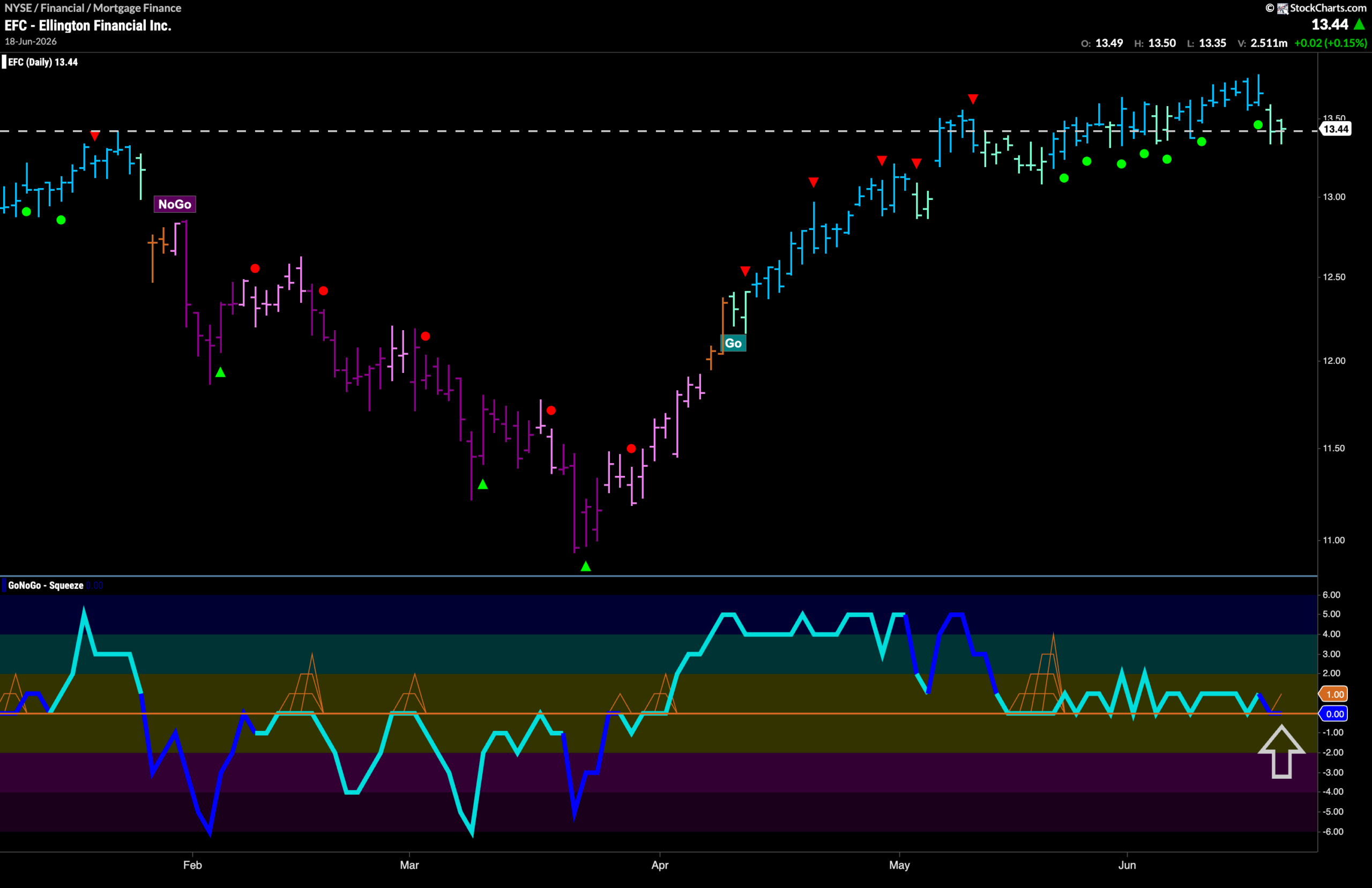The height and width of the screenshot is (888, 1372).
Task: Click the low value 'L: 13.35'
Action: (1206, 43)
